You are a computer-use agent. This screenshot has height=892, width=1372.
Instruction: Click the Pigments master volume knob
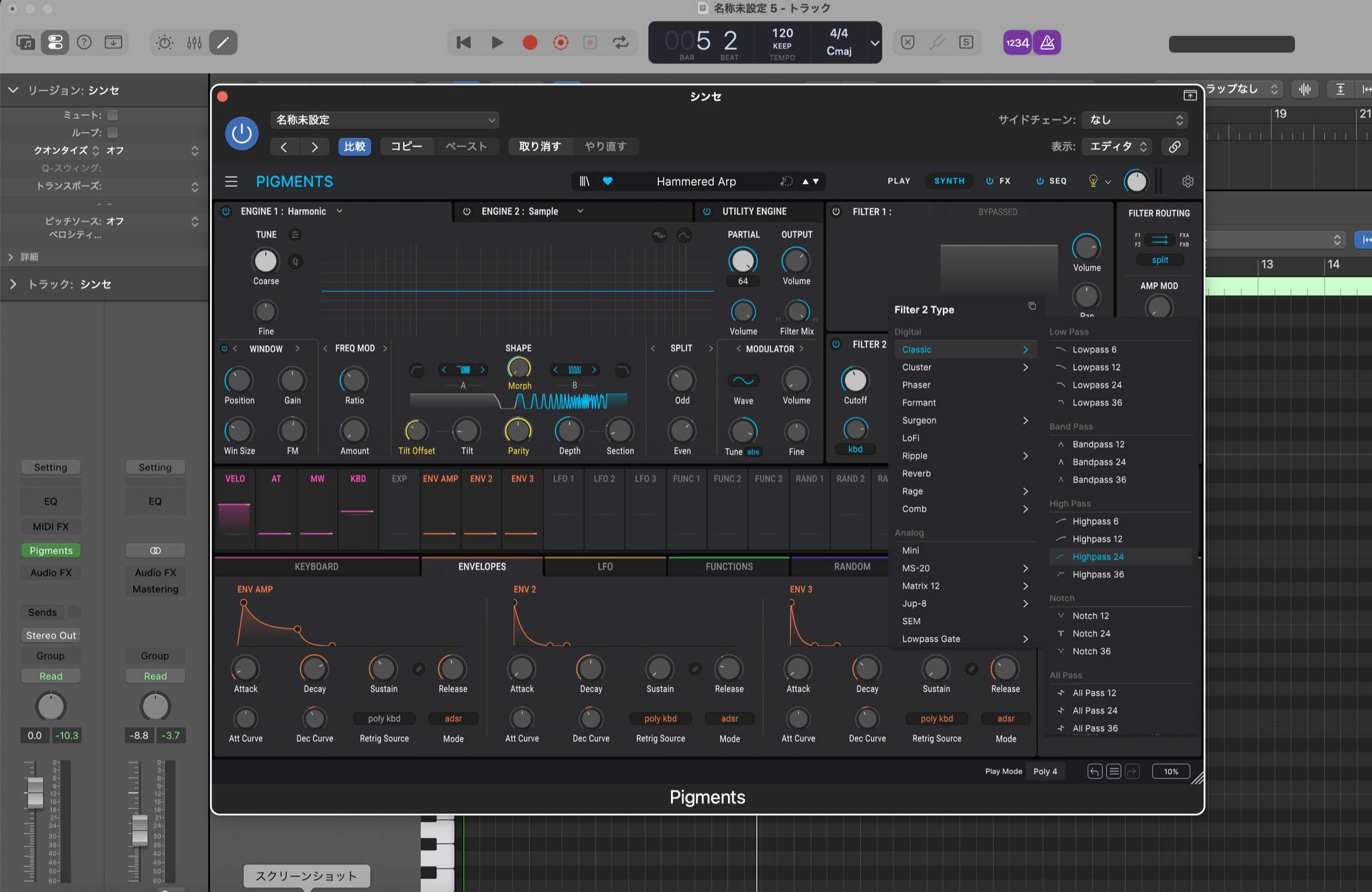tap(1136, 181)
